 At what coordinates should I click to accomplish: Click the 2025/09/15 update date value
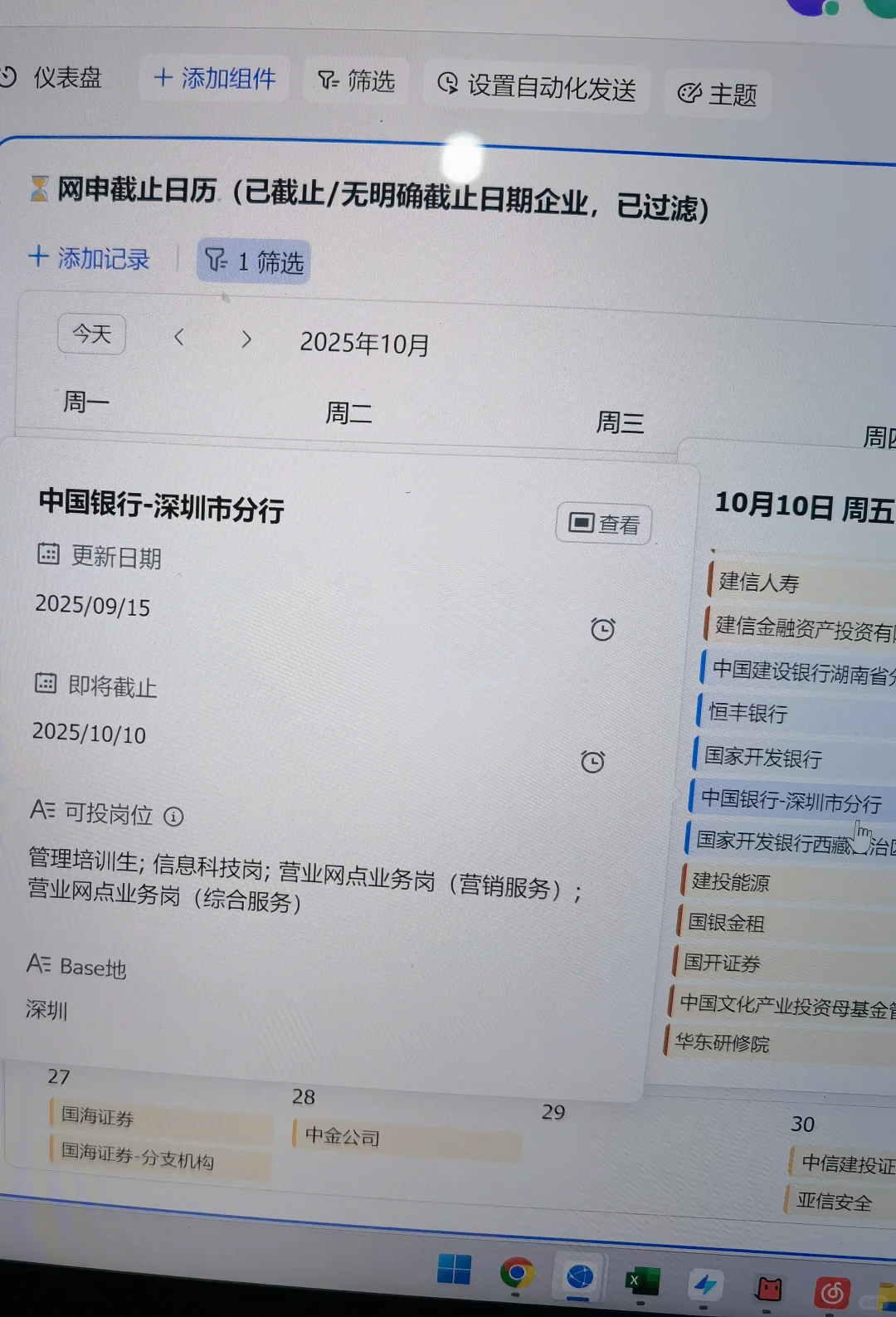click(x=93, y=606)
